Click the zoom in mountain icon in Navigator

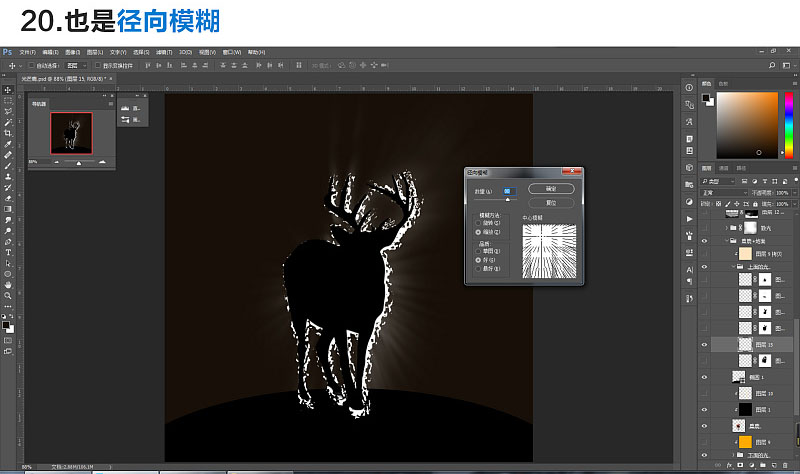point(102,162)
